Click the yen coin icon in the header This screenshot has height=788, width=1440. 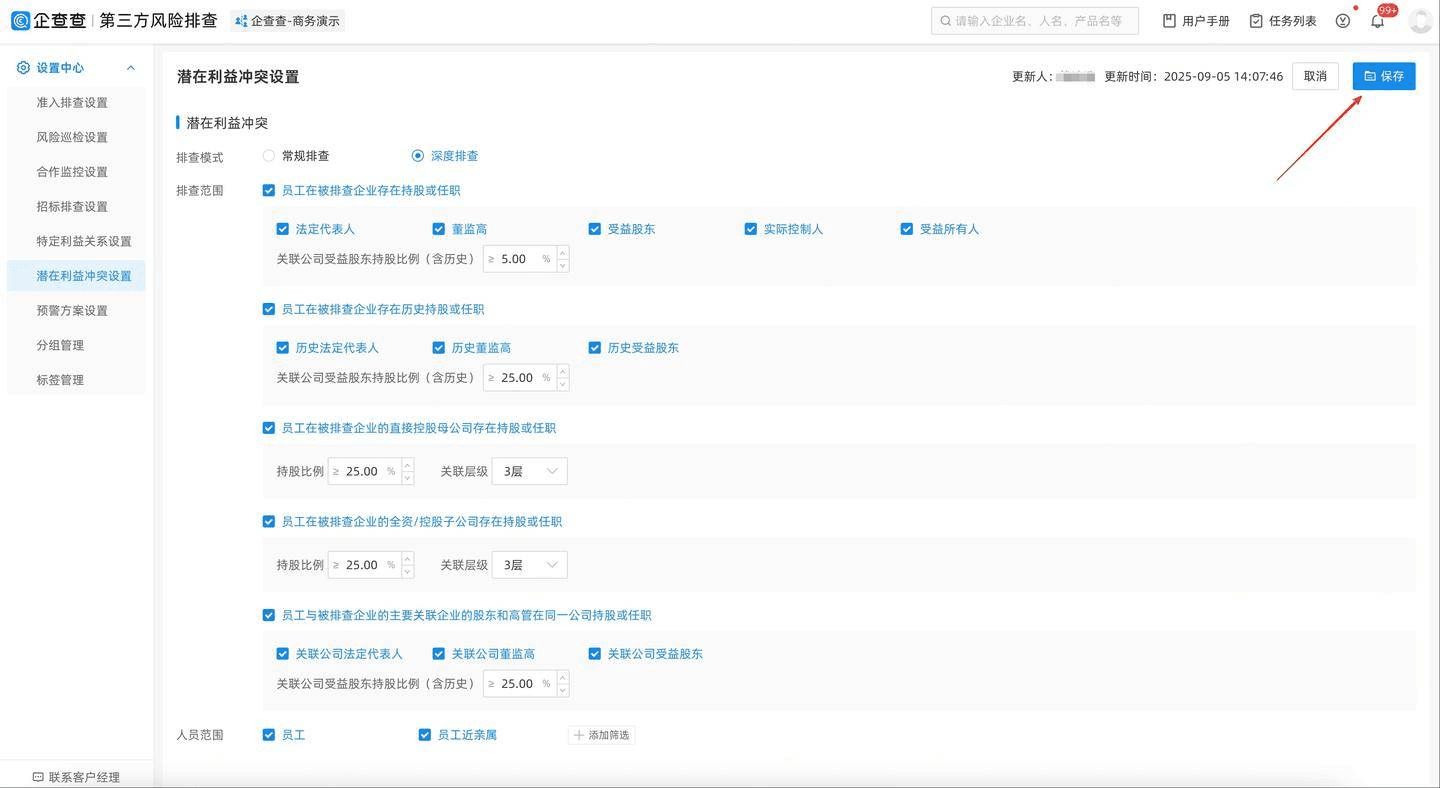(1343, 21)
